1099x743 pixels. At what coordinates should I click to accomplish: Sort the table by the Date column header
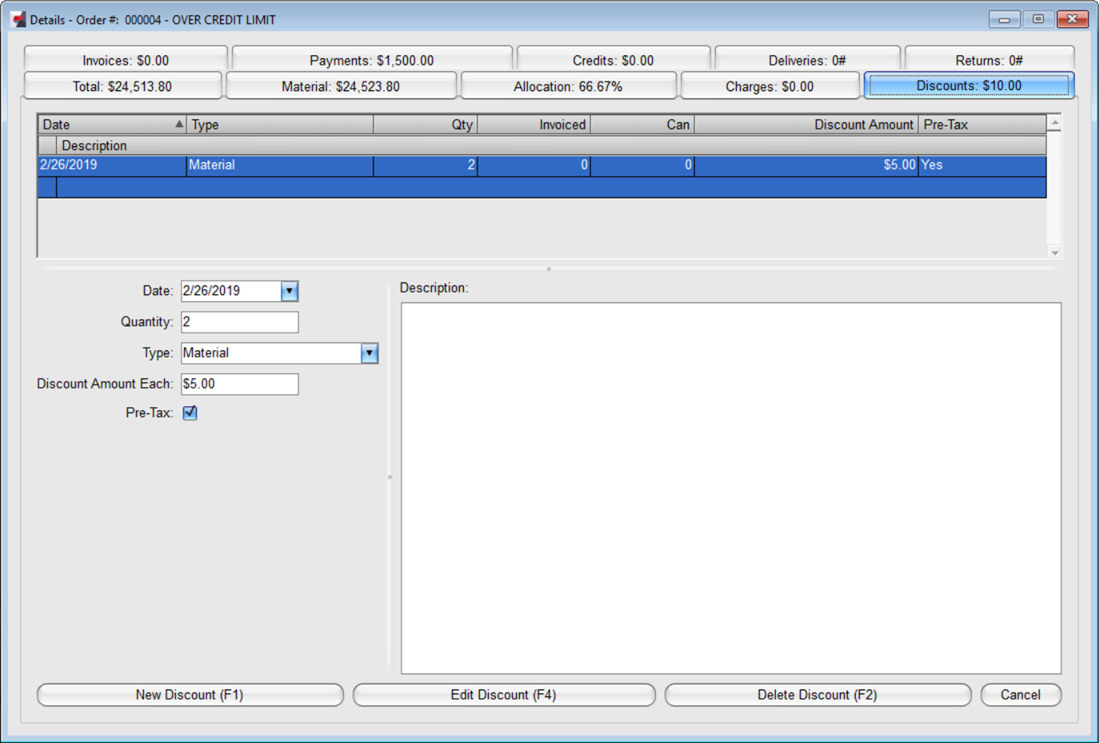coord(112,124)
